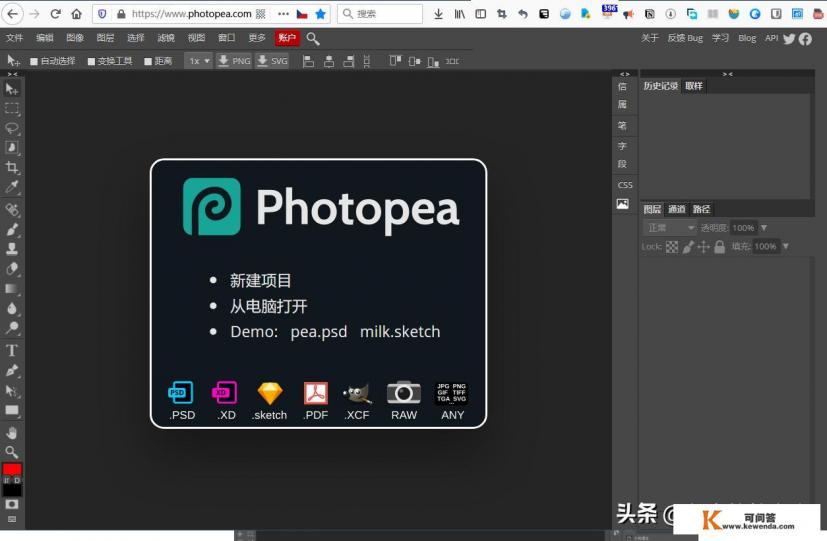Image resolution: width=827 pixels, height=541 pixels.
Task: Open Photopea Twitter page icon
Action: tap(789, 38)
